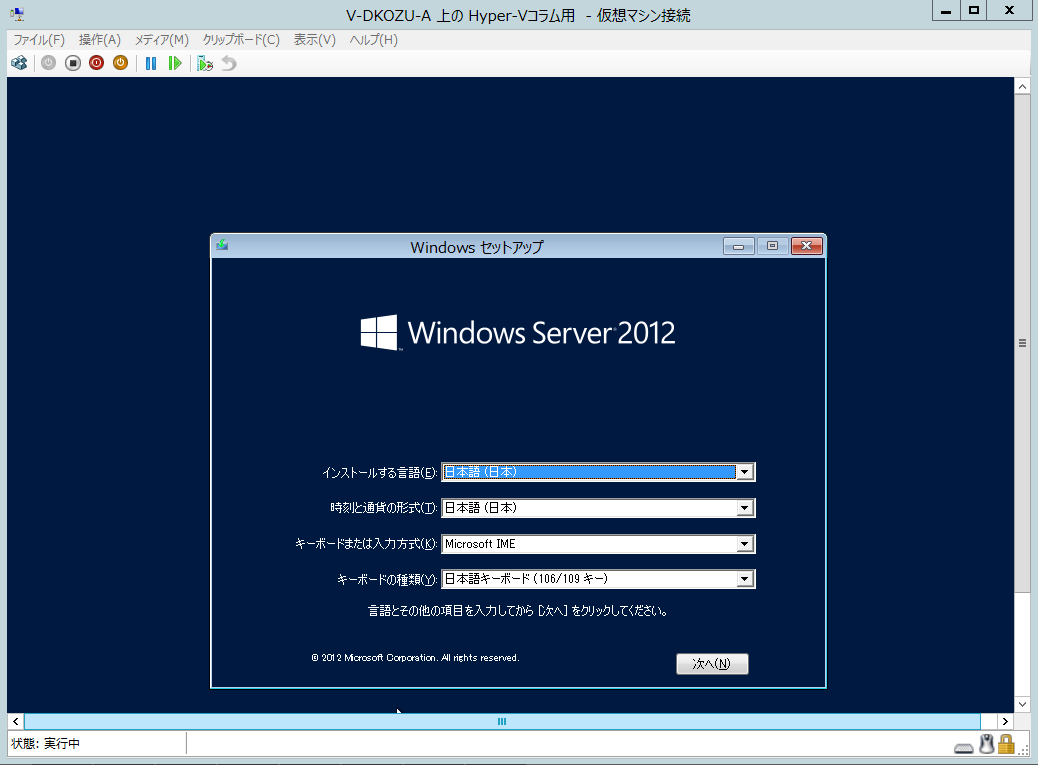Open the メディア(M) menu
Image resolution: width=1038 pixels, height=765 pixels.
[162, 40]
